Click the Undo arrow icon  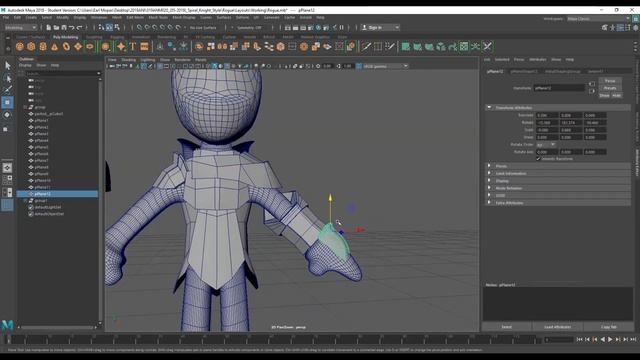pos(71,27)
